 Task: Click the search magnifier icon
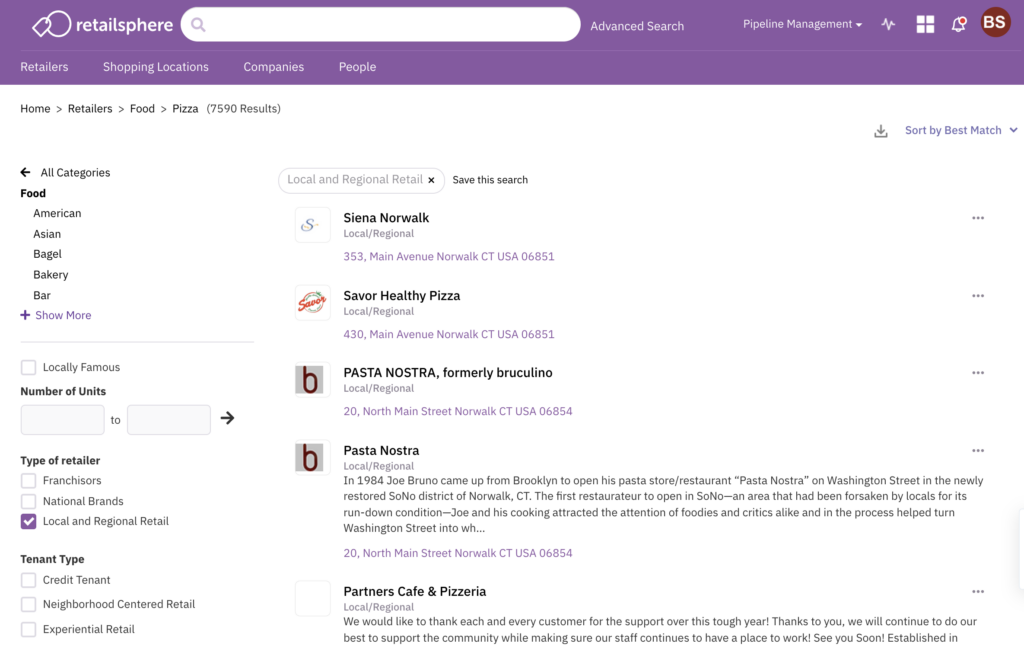(x=199, y=25)
